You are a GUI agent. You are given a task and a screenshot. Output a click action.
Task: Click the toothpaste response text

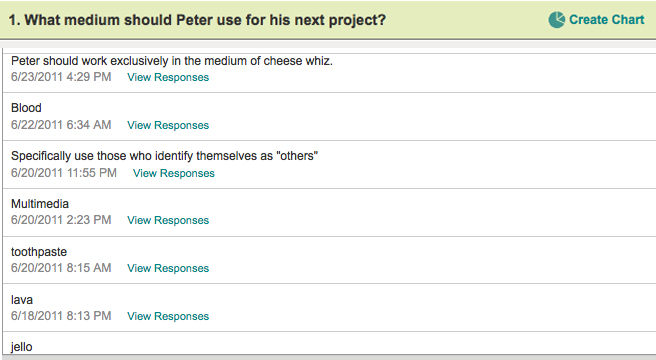[39, 252]
